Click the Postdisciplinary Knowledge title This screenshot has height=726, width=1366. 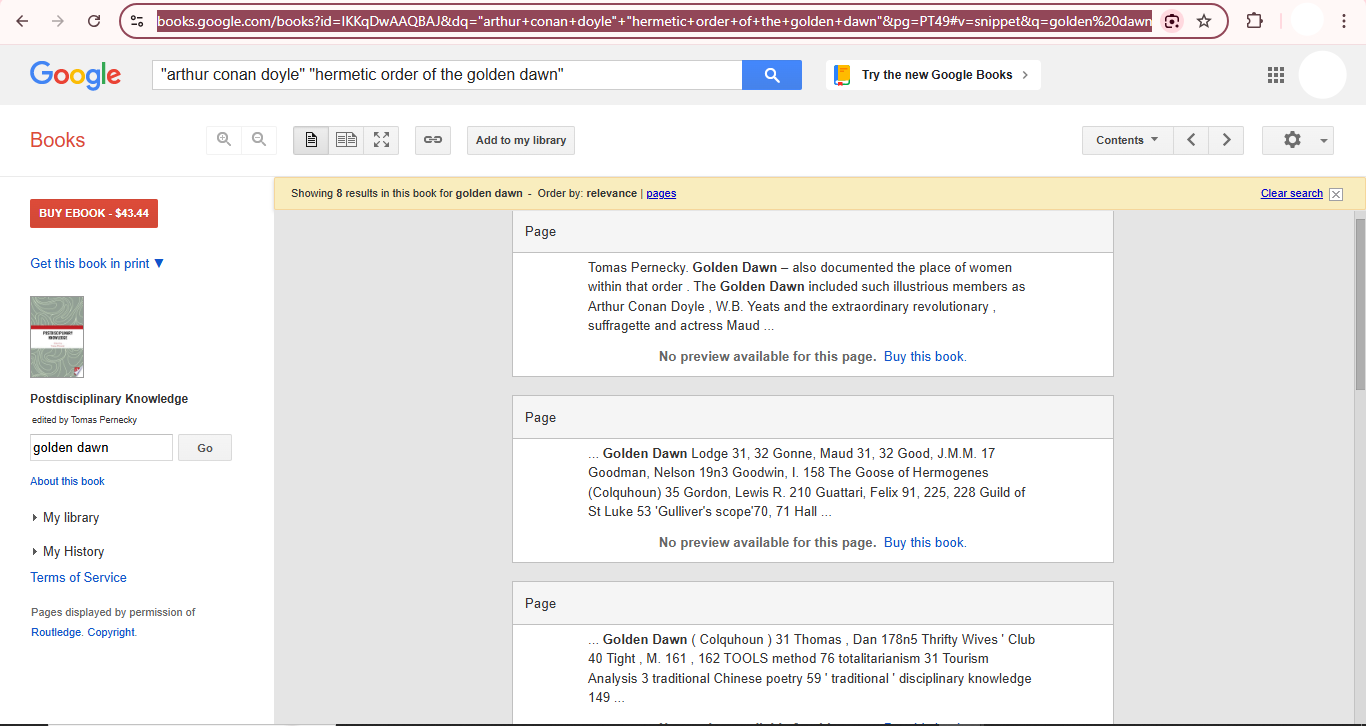pos(109,399)
